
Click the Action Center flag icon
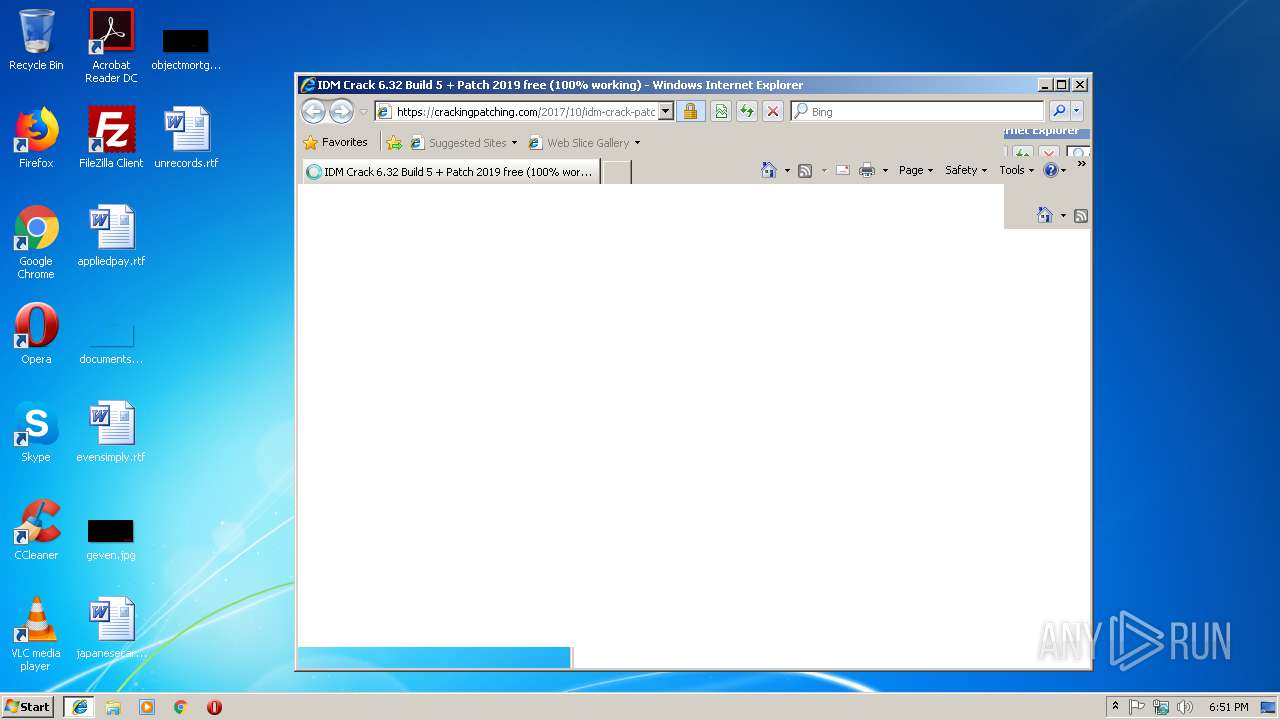pyautogui.click(x=1137, y=707)
